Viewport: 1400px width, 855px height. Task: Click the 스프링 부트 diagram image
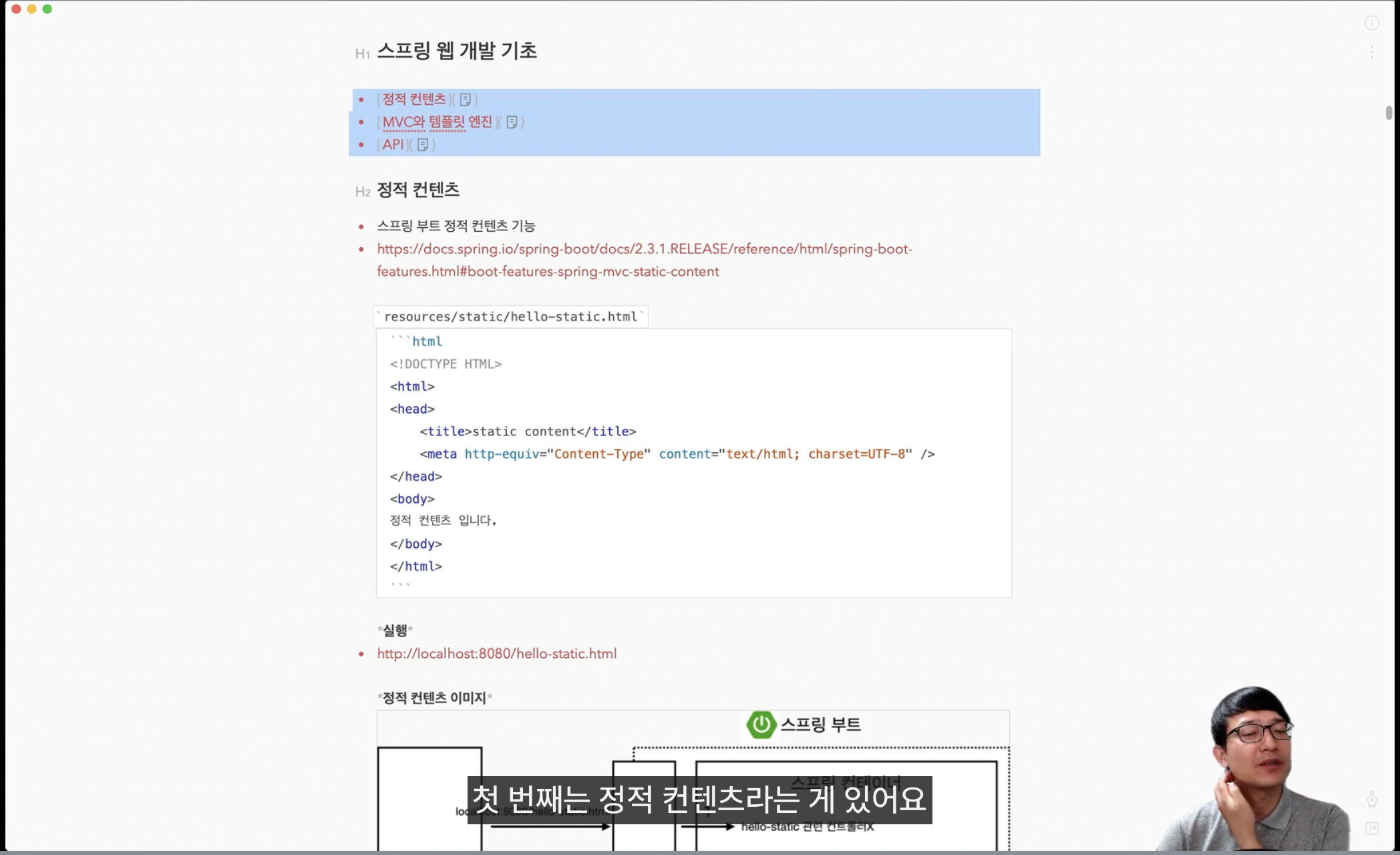(x=693, y=780)
